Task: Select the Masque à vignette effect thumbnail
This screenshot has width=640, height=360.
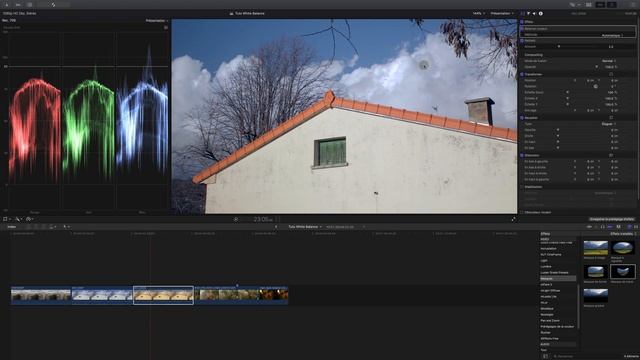Action: 623,248
